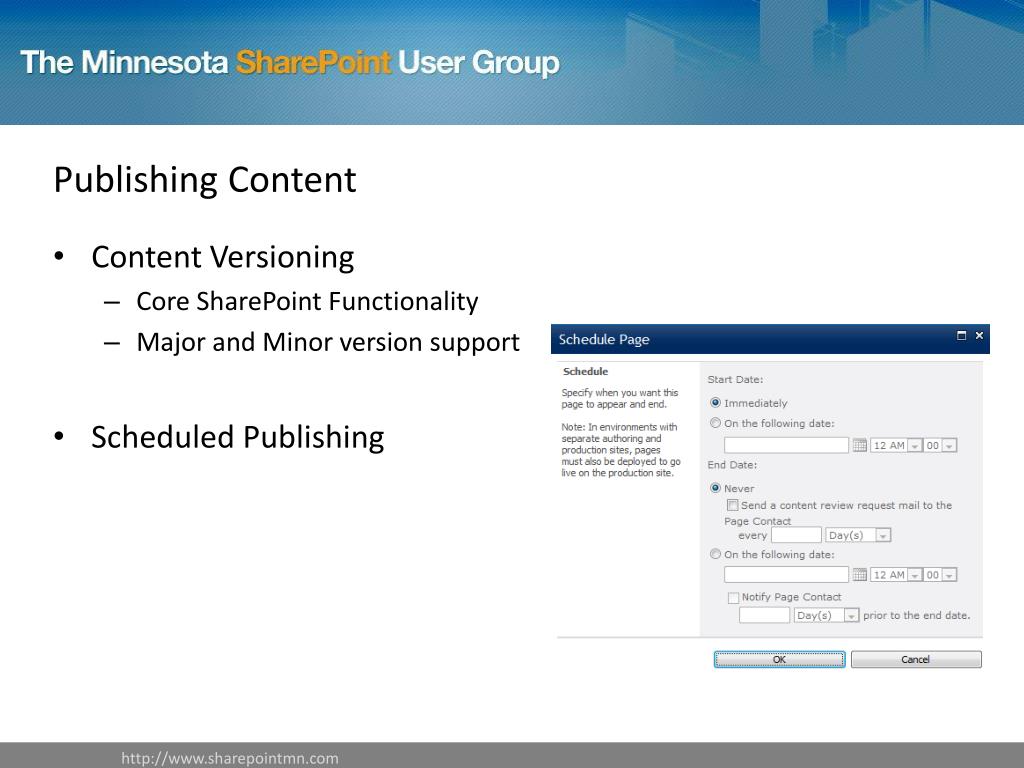
Task: Click the 'Scheduled Publishing' bullet
Action: coord(238,437)
